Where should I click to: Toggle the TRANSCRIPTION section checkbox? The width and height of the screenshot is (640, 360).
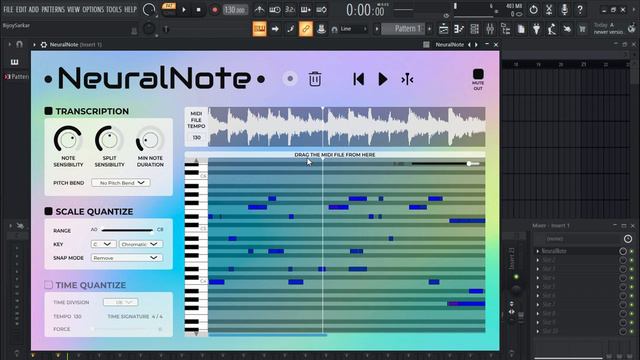[x=49, y=111]
